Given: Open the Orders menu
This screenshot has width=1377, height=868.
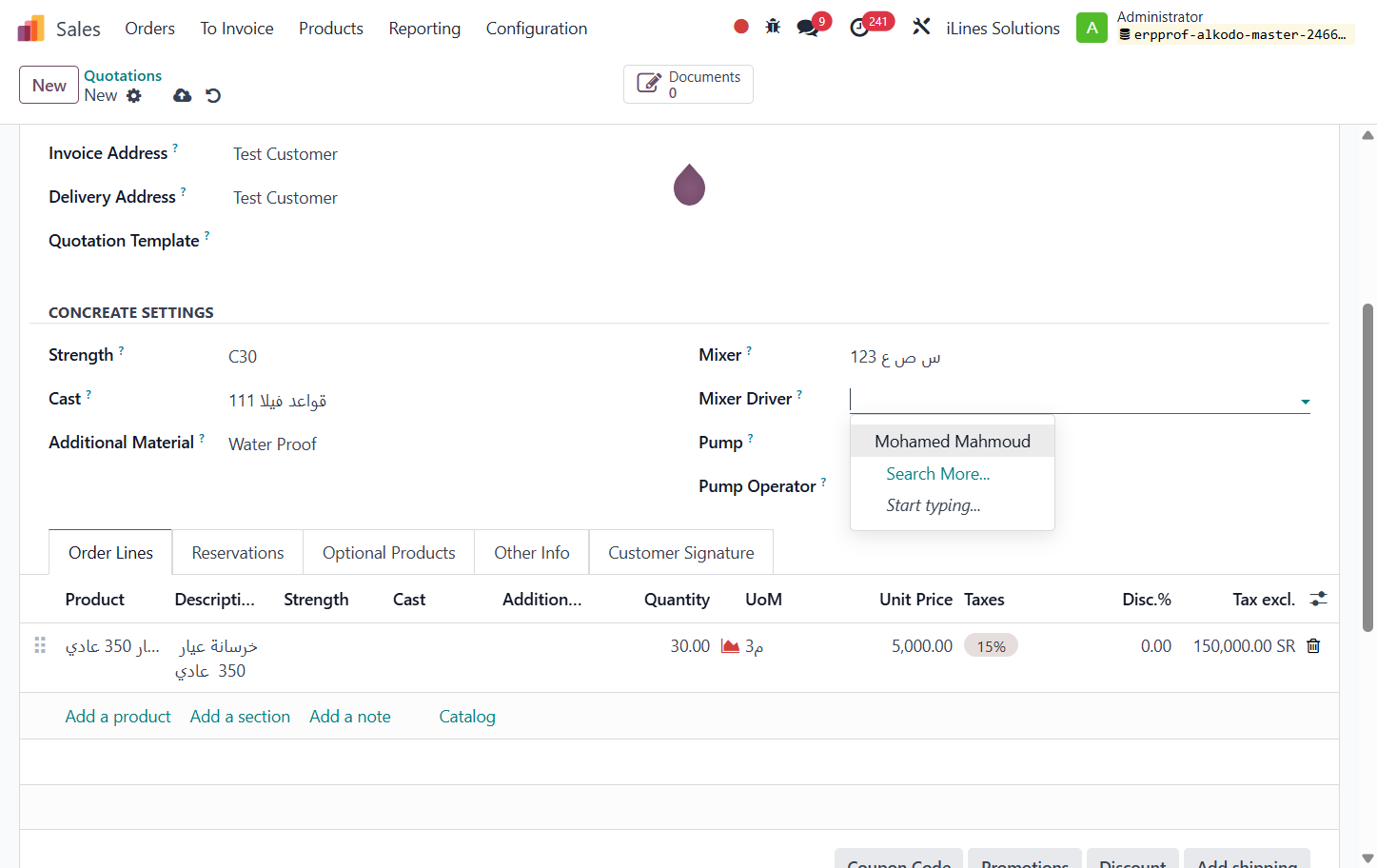Looking at the screenshot, I should 149,29.
